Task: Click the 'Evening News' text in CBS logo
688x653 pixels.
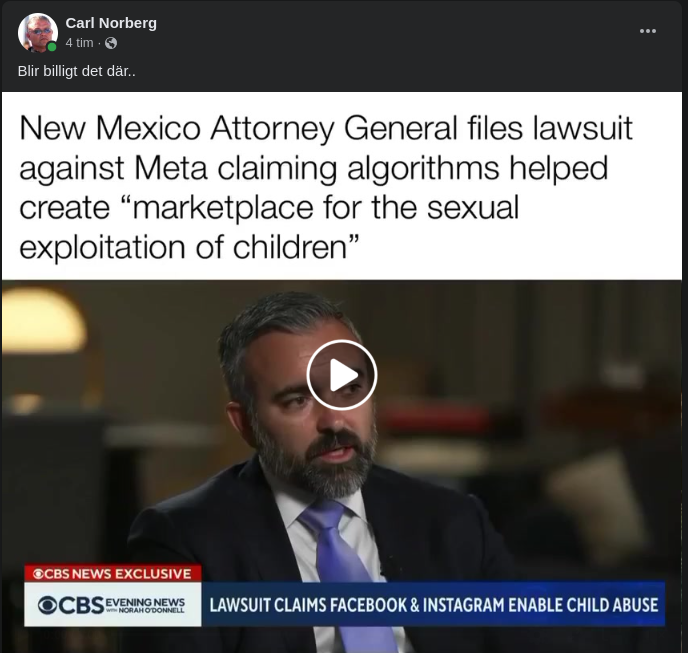Action: click(x=145, y=602)
